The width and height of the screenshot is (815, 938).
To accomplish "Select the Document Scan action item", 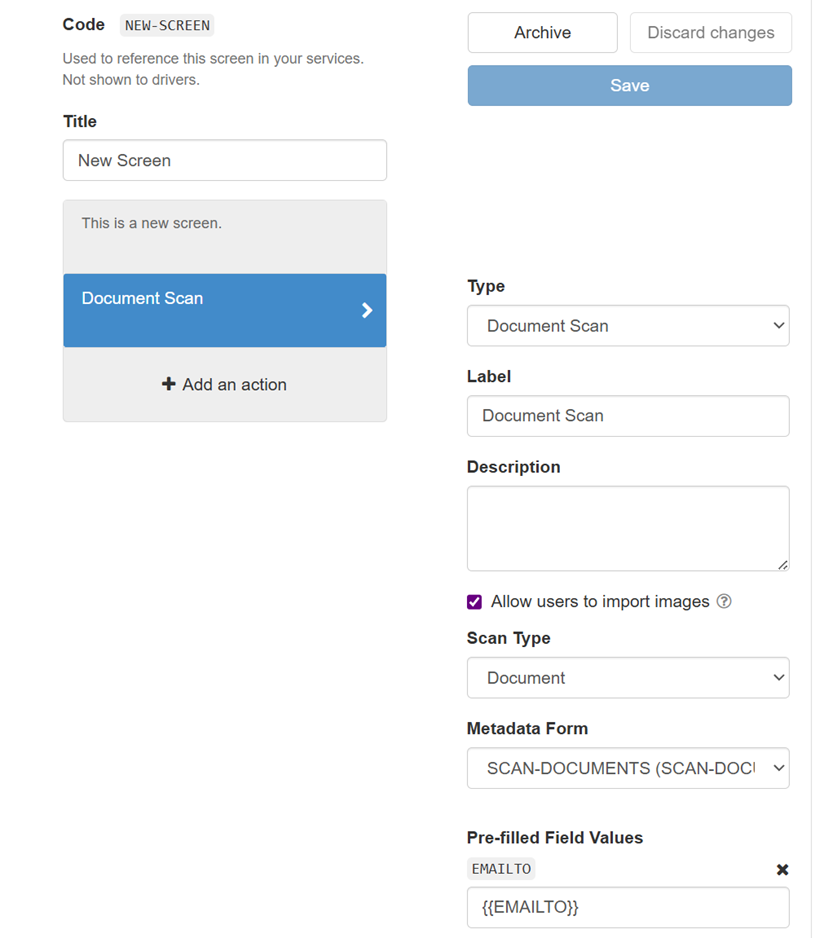I will [x=225, y=310].
